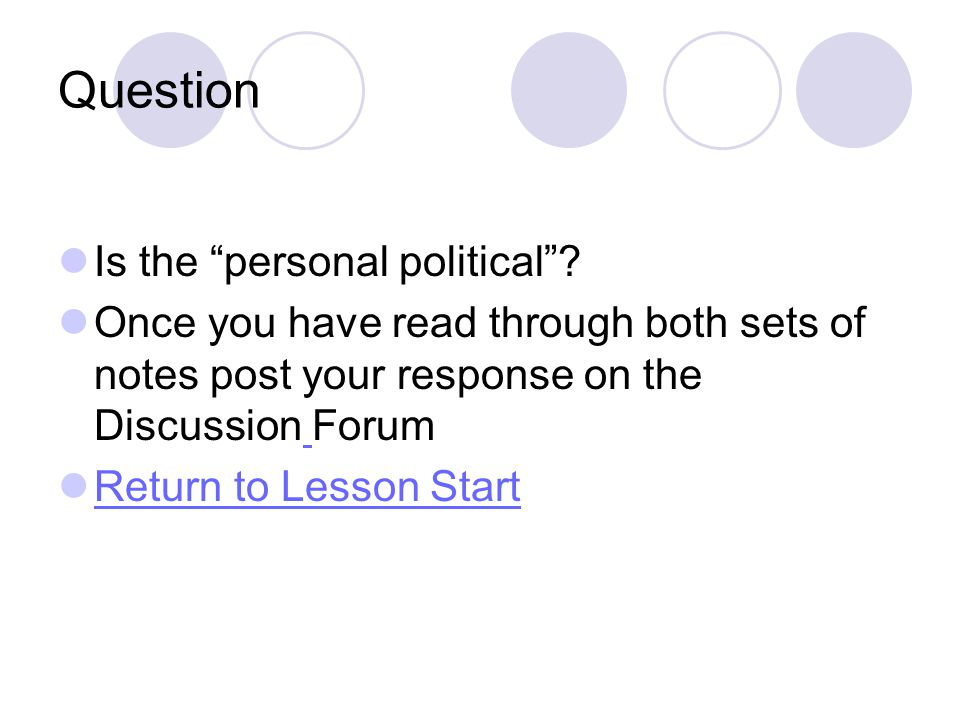Select the bullet next to Once you have read
960x720 pixels.
74,321
